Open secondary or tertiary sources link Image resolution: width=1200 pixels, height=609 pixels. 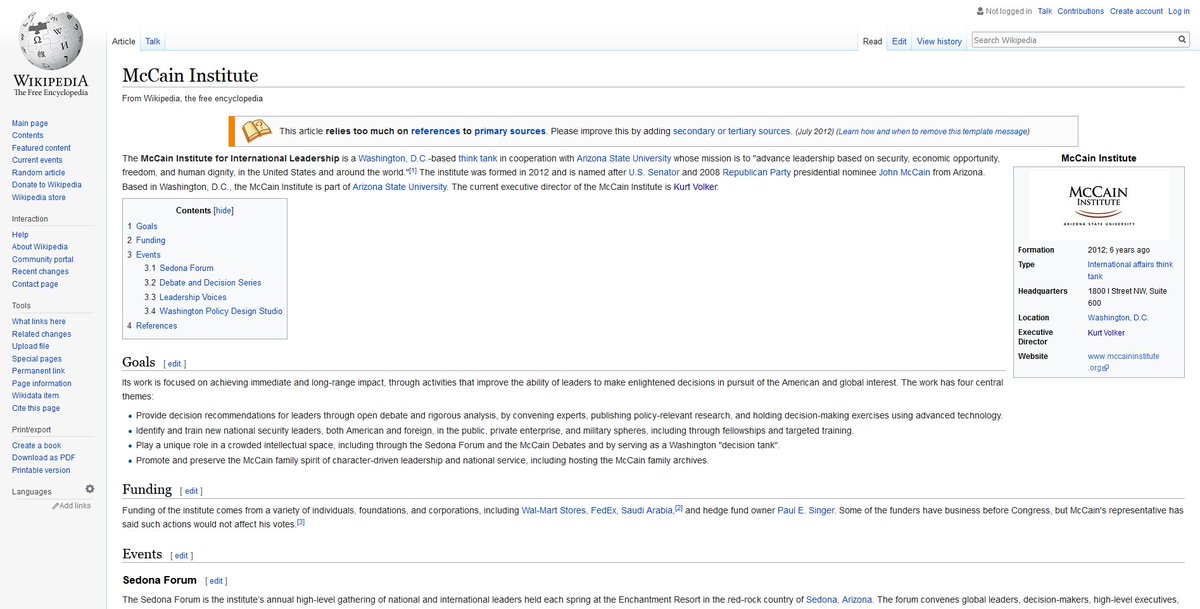[732, 131]
